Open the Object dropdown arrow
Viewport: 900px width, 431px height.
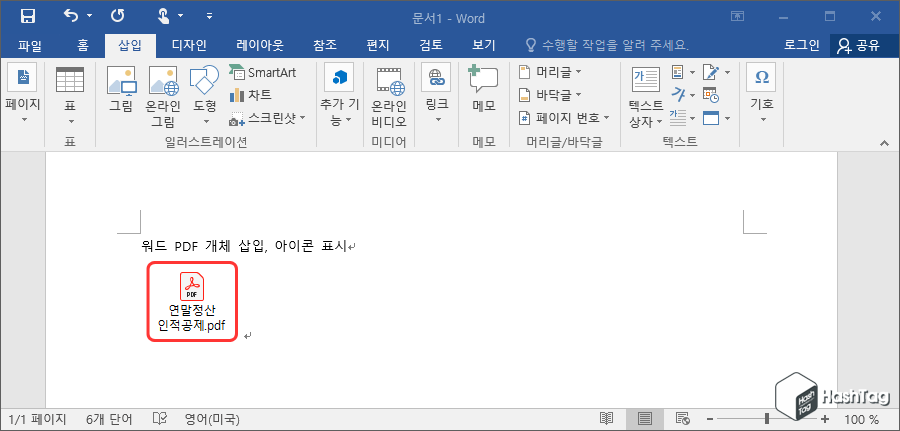tap(727, 119)
